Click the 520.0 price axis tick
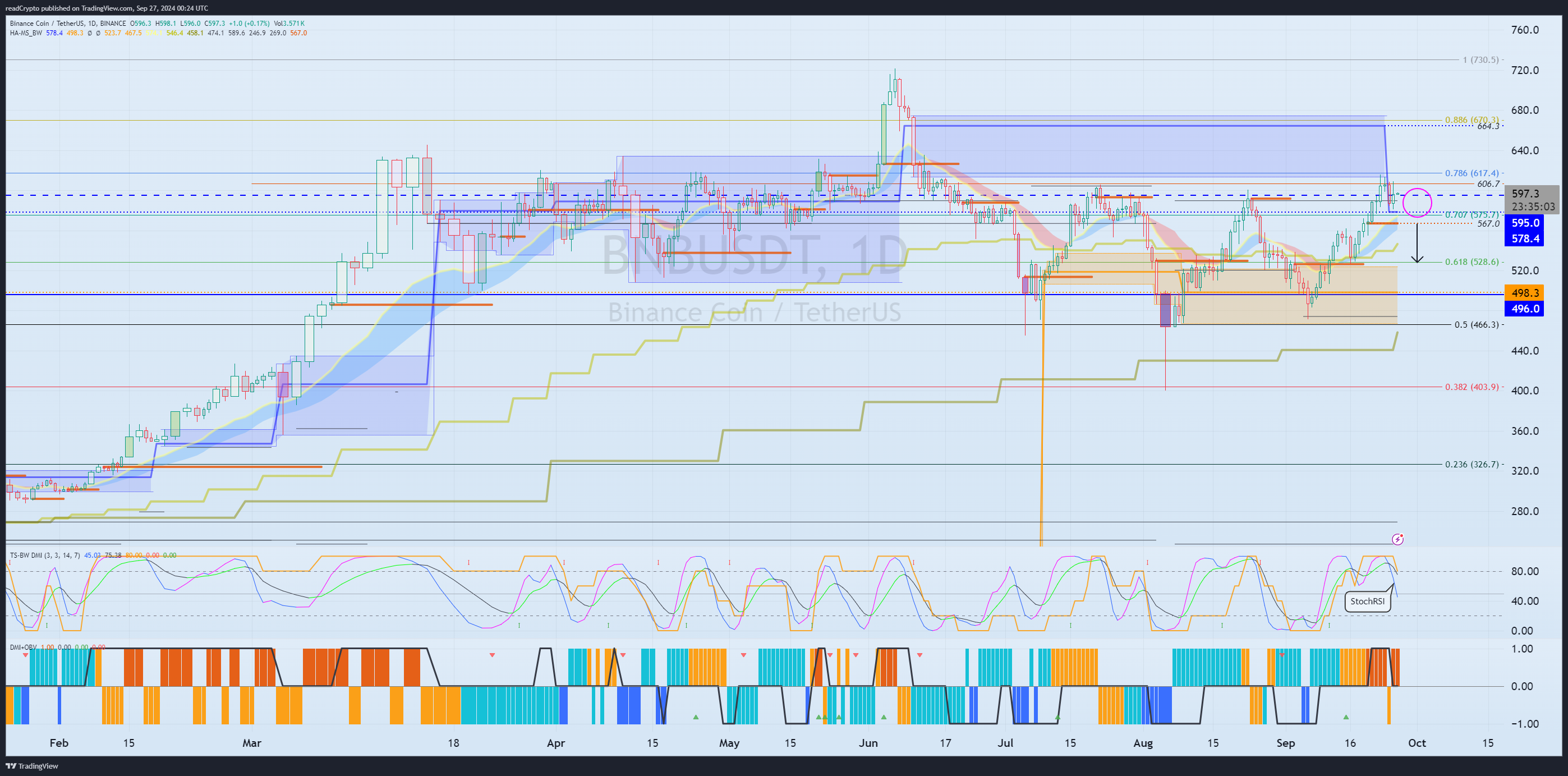The width and height of the screenshot is (1568, 776). pos(1525,270)
